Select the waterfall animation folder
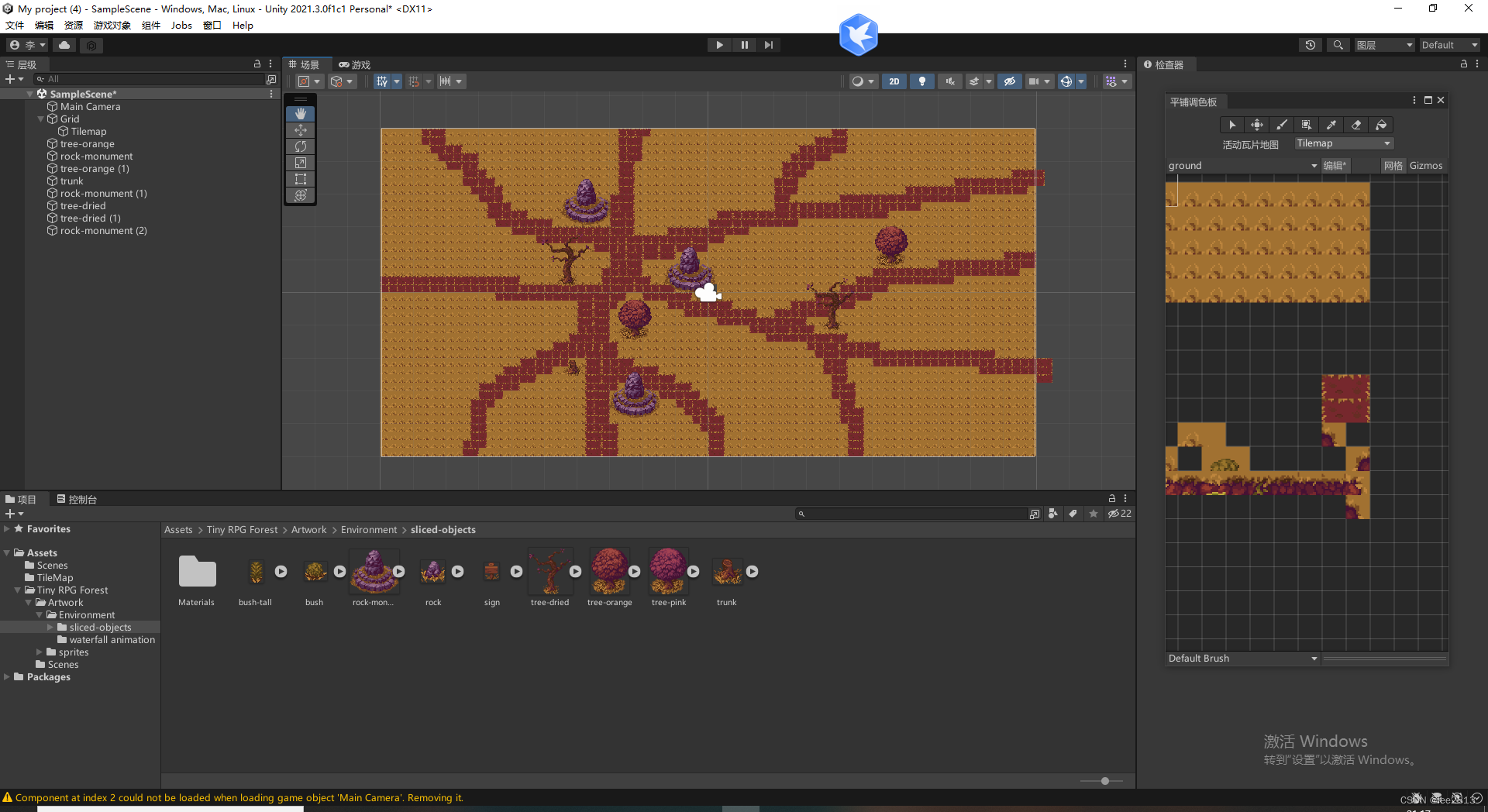Image resolution: width=1488 pixels, height=812 pixels. (112, 640)
